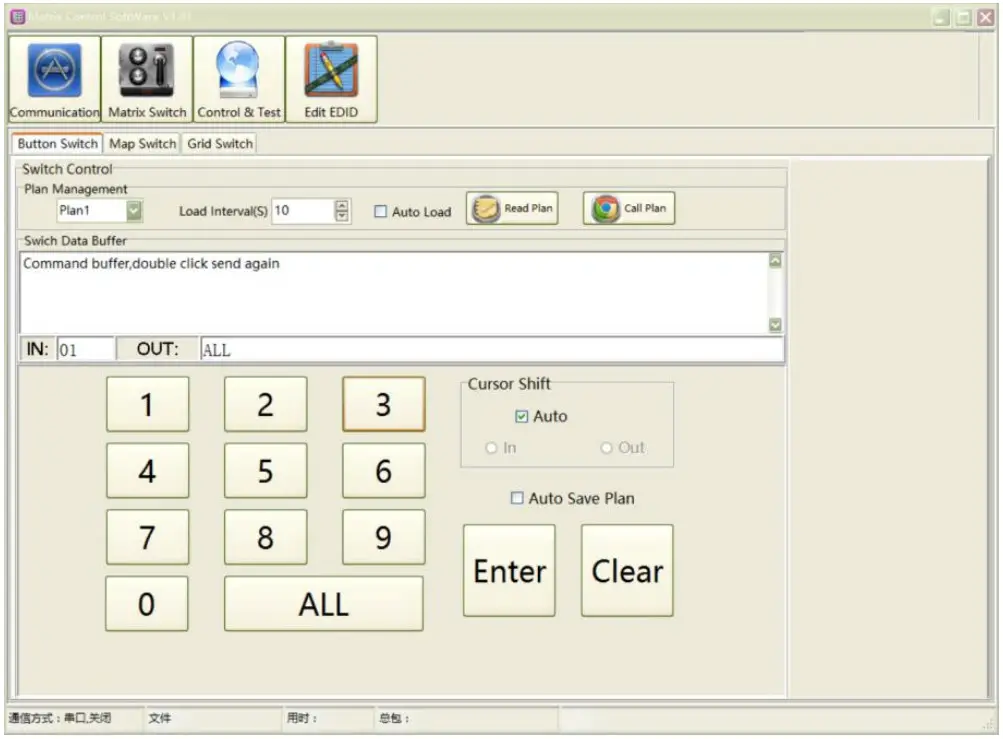Click the ALL keypad button

pyautogui.click(x=324, y=604)
